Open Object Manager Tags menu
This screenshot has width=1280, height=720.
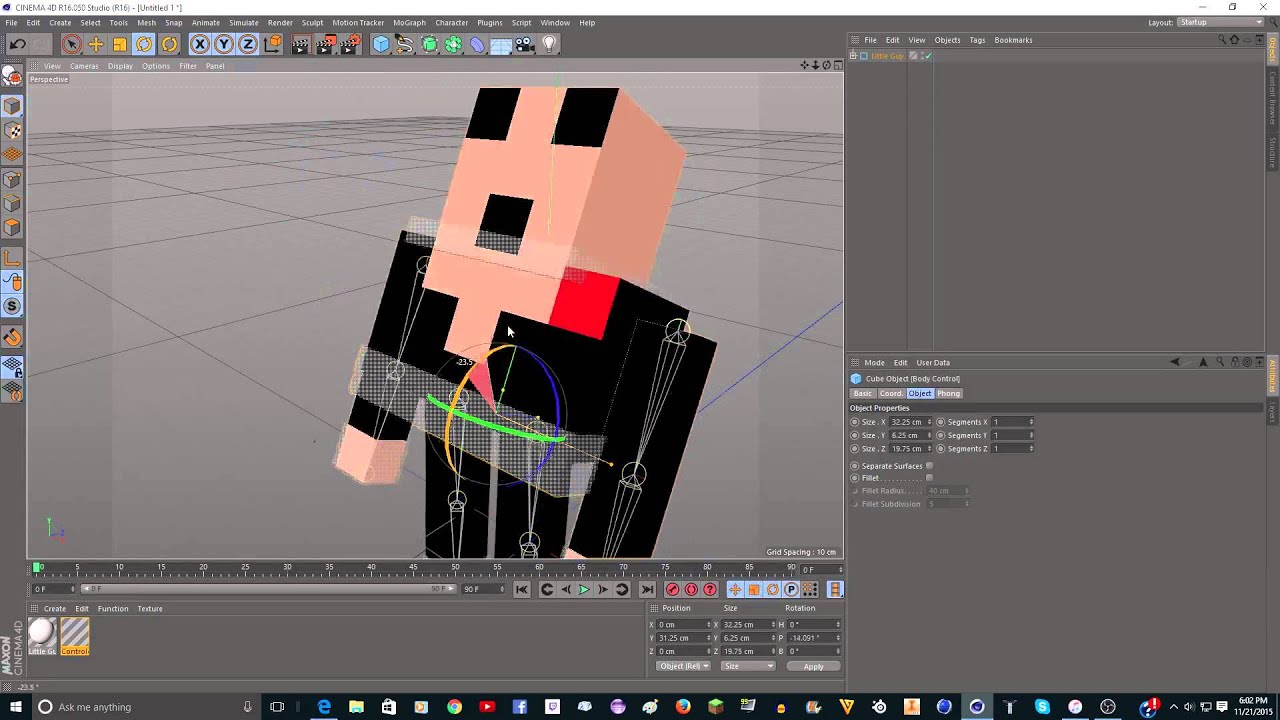[x=977, y=40]
